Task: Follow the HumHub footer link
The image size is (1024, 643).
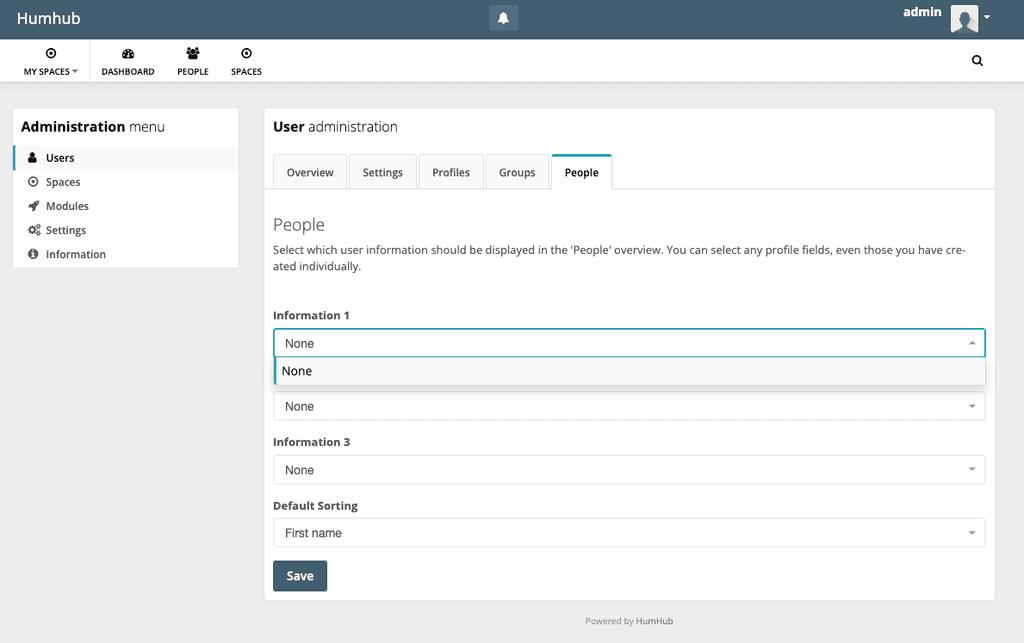Action: tap(655, 621)
